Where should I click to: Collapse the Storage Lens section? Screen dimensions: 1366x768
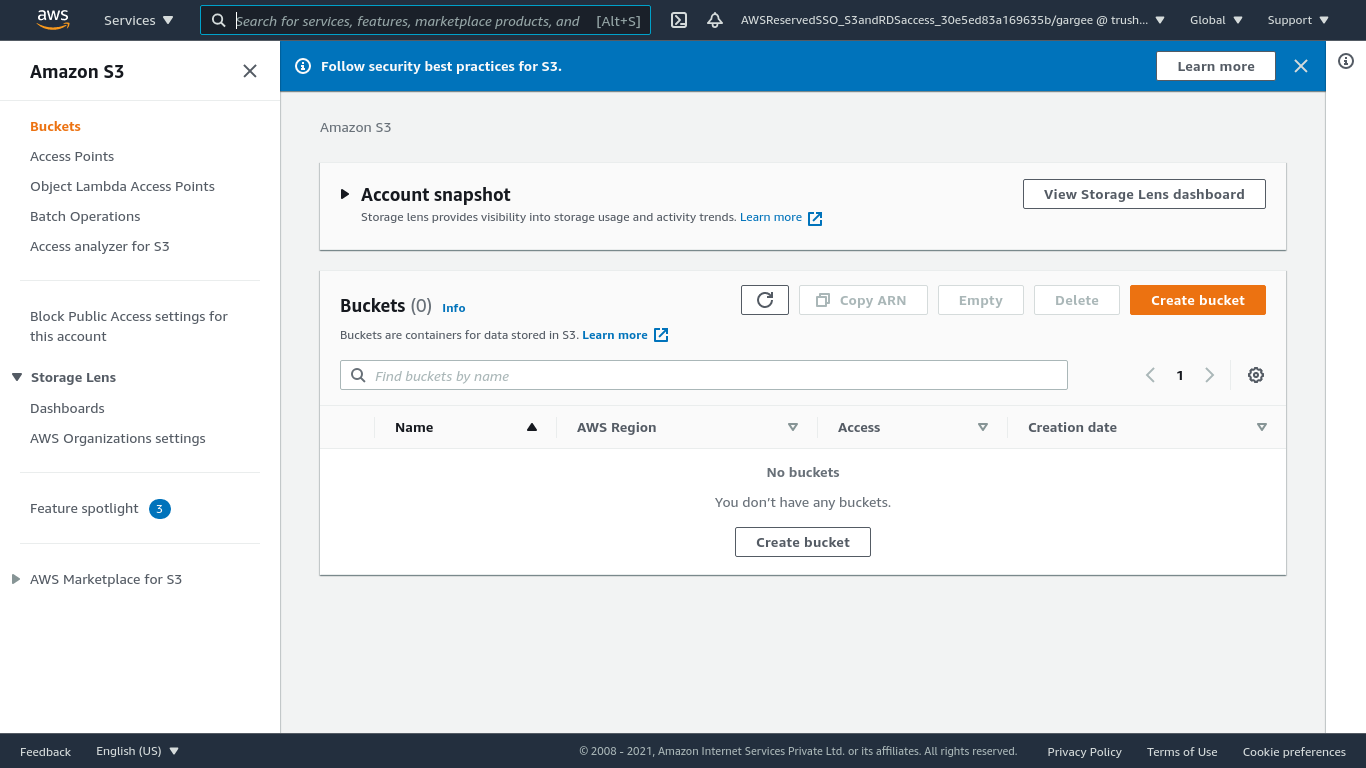17,377
